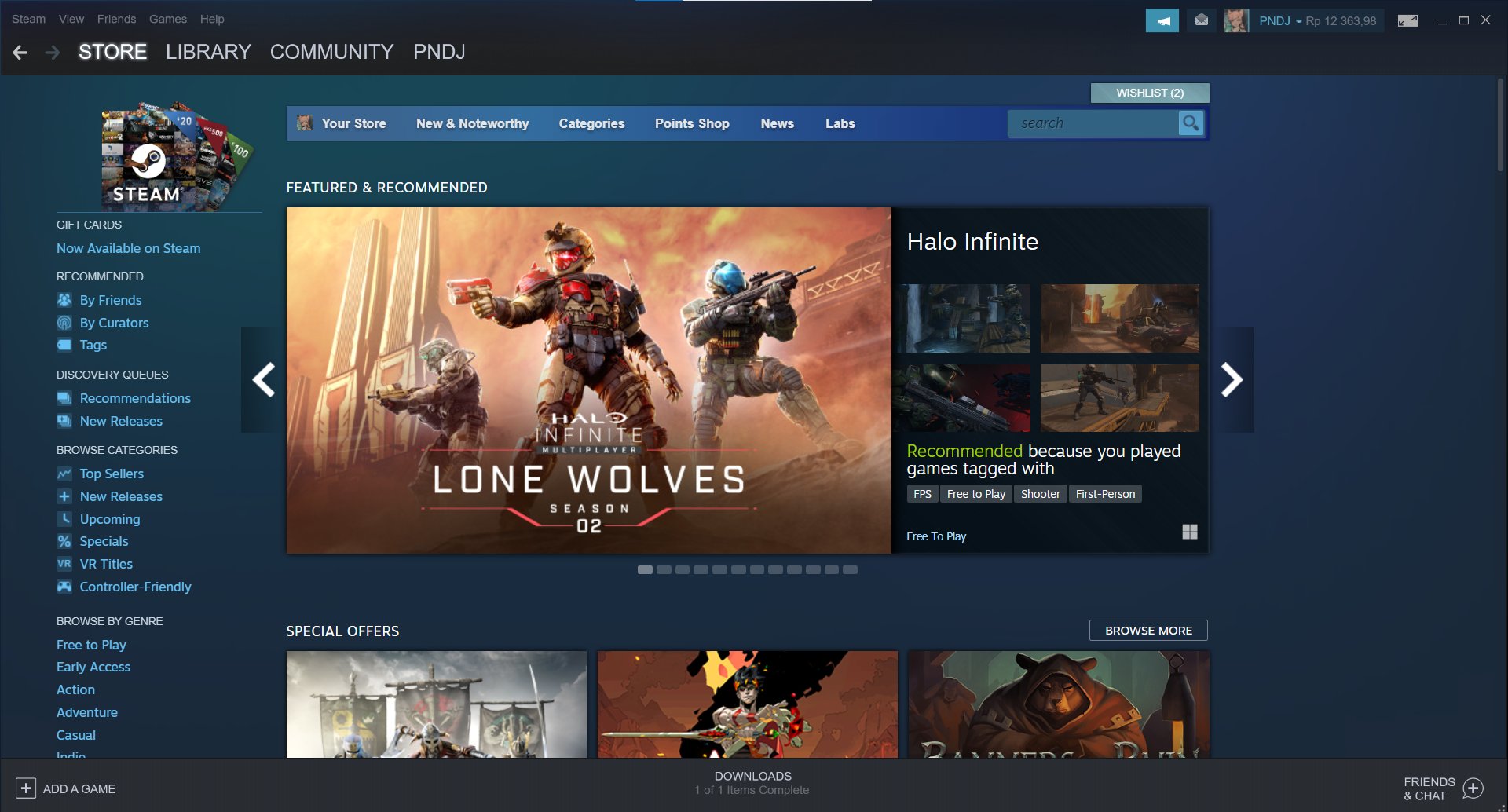
Task: Show next featured game carousel arrow
Action: click(x=1232, y=380)
